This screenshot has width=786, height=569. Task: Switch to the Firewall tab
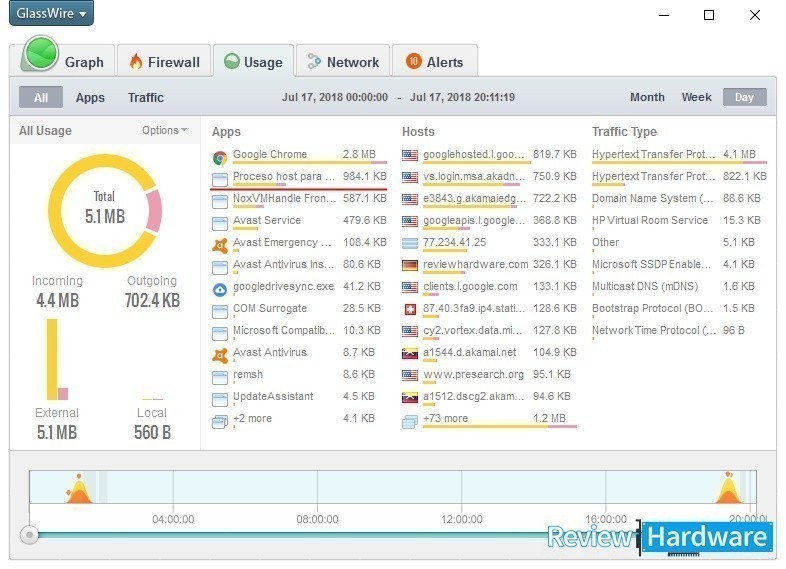(164, 61)
